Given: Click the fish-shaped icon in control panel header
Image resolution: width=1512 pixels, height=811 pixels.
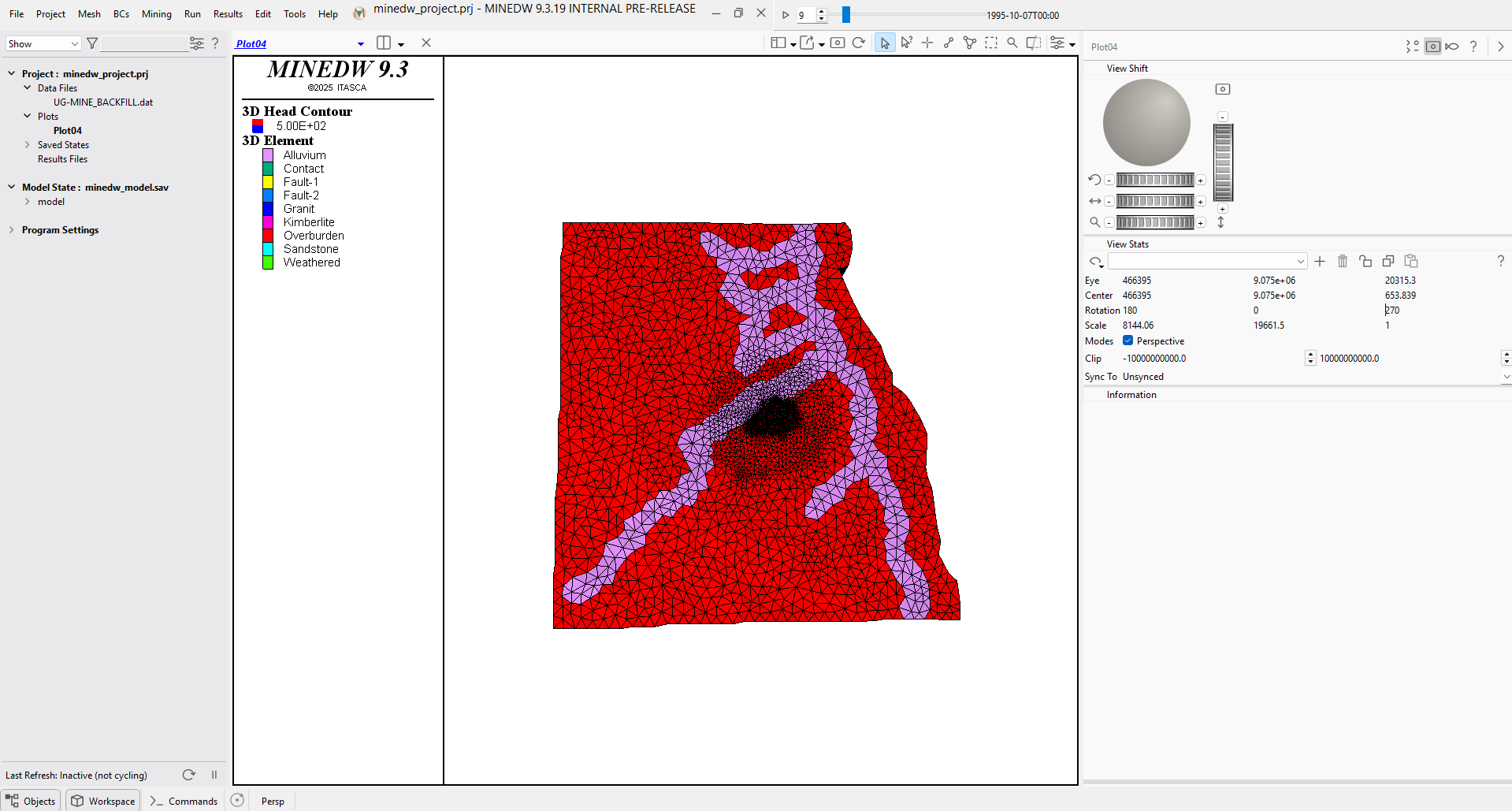Looking at the screenshot, I should [x=1452, y=47].
